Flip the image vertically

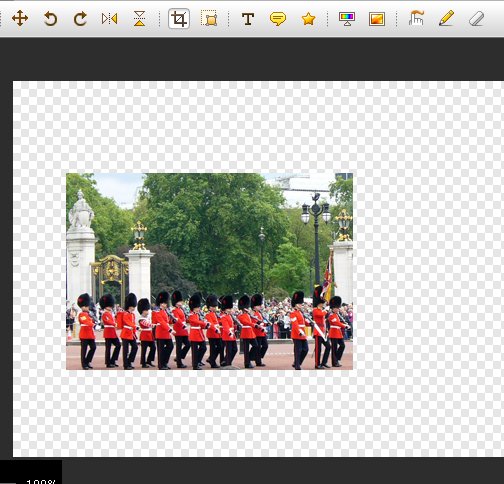[140, 18]
